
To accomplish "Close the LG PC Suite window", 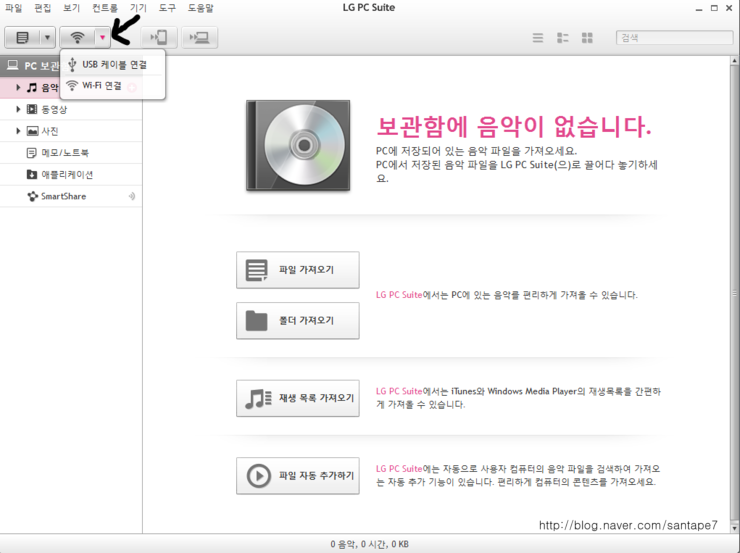I will pos(729,8).
